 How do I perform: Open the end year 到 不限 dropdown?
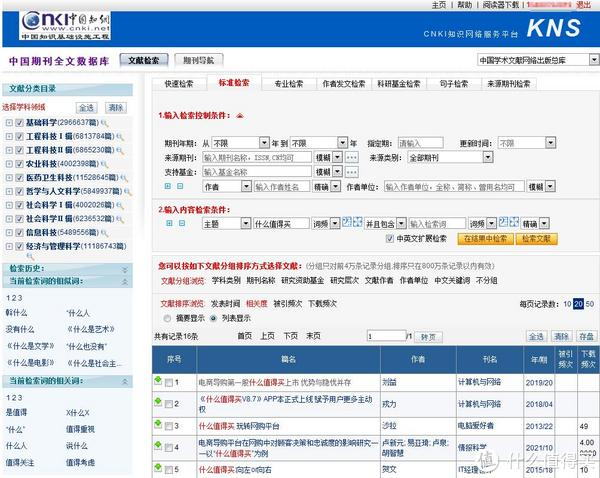(319, 143)
